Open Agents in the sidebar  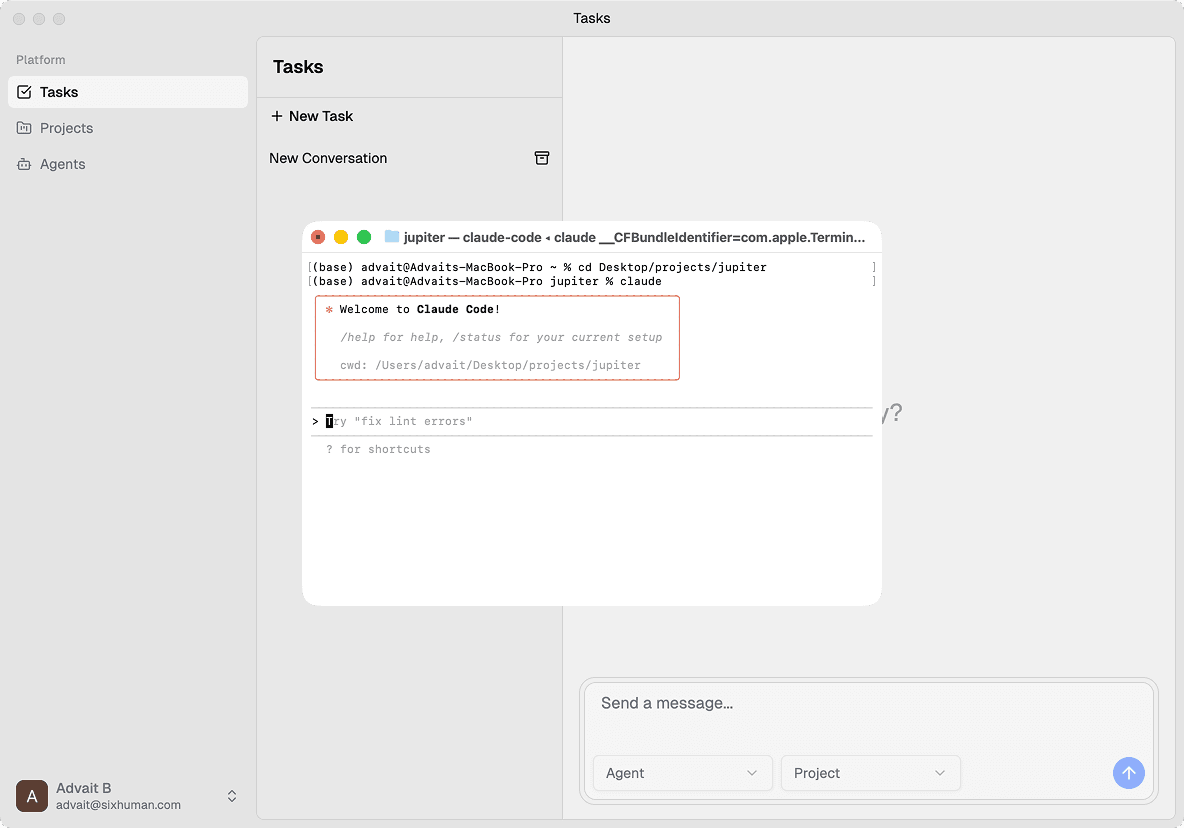(128, 165)
